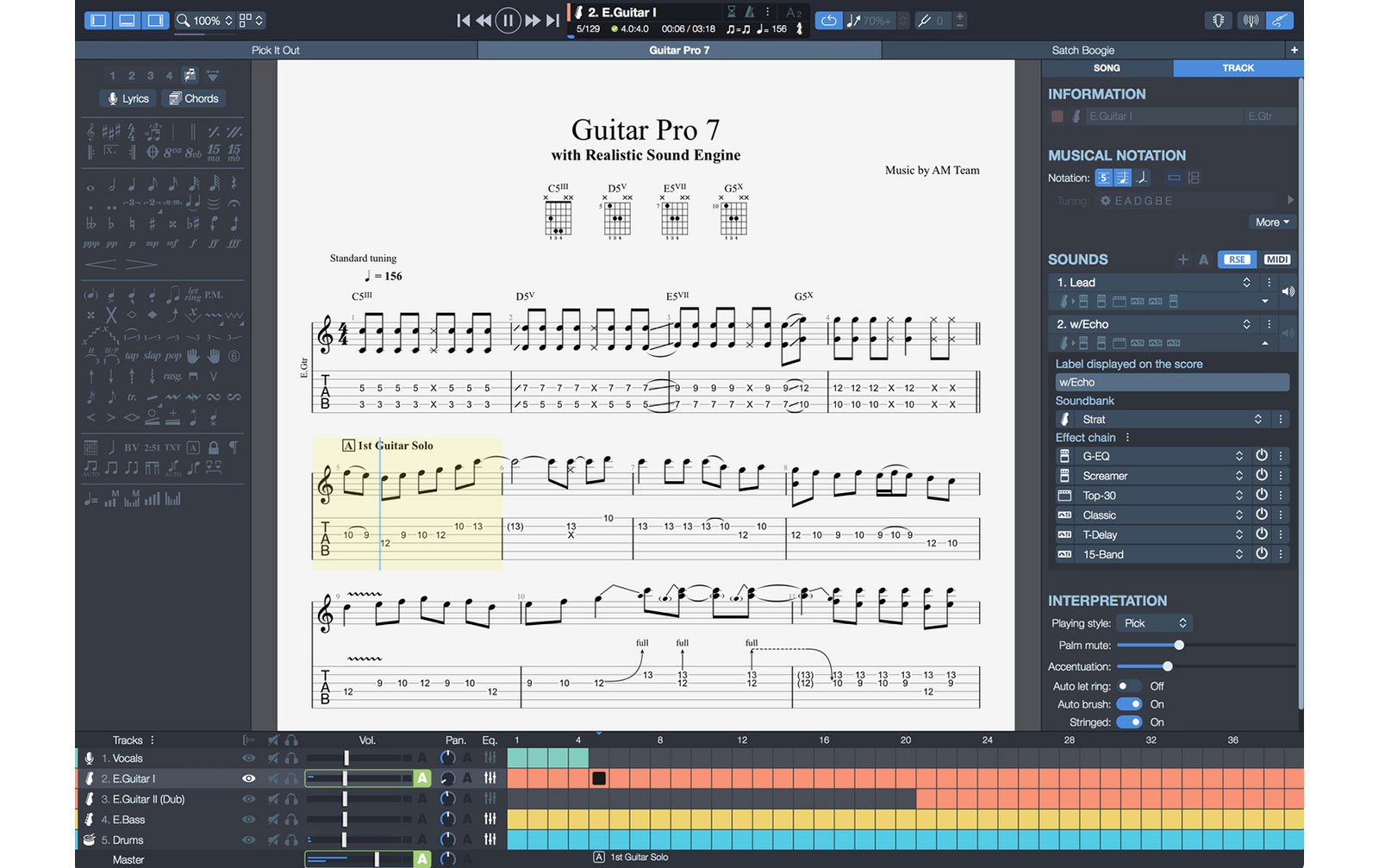Image resolution: width=1379 pixels, height=868 pixels.
Task: Toggle the bottom global view panel button
Action: pos(127,20)
